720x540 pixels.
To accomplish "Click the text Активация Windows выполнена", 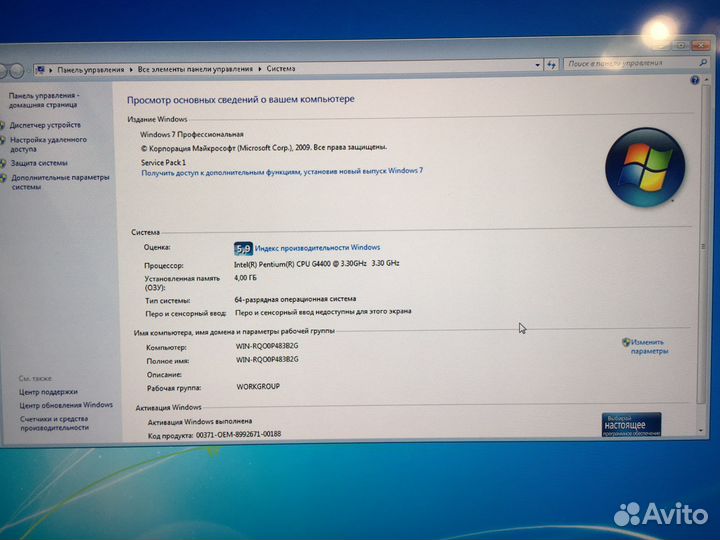I will 200,421.
